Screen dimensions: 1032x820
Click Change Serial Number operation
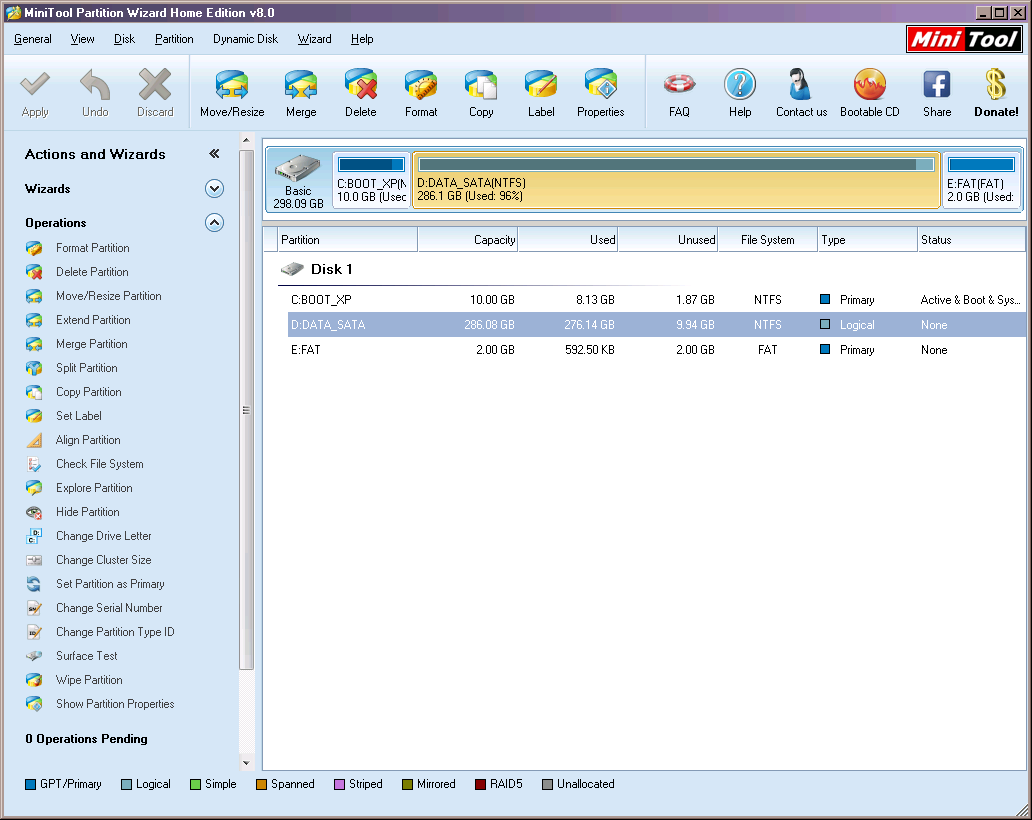point(109,608)
